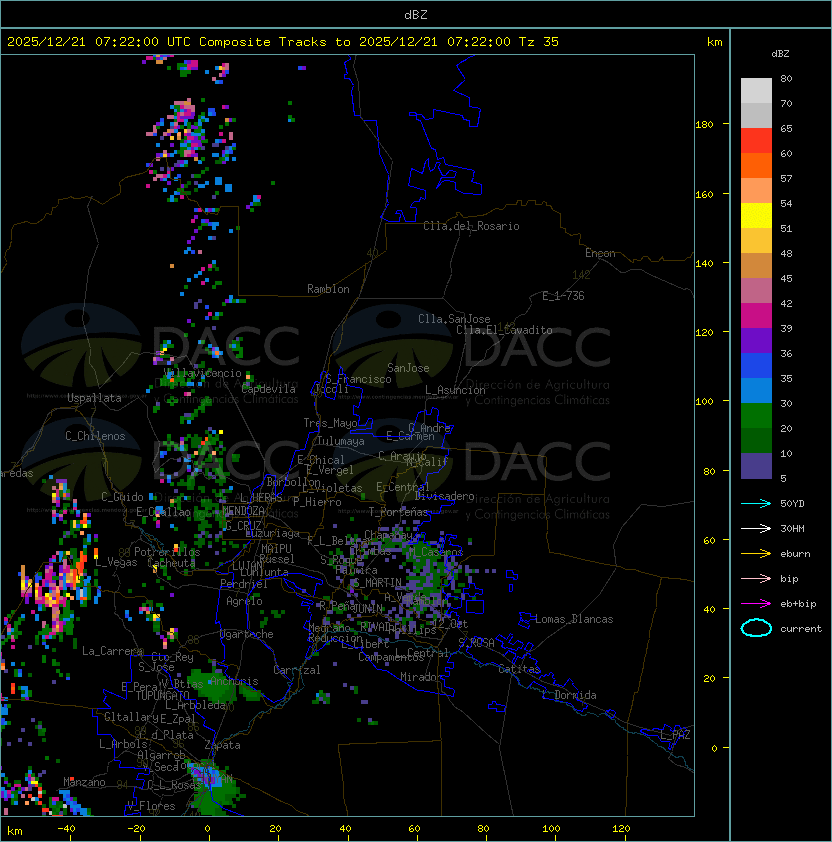Click the bip pink arrow legend icon
This screenshot has width=832, height=842.
(x=756, y=578)
